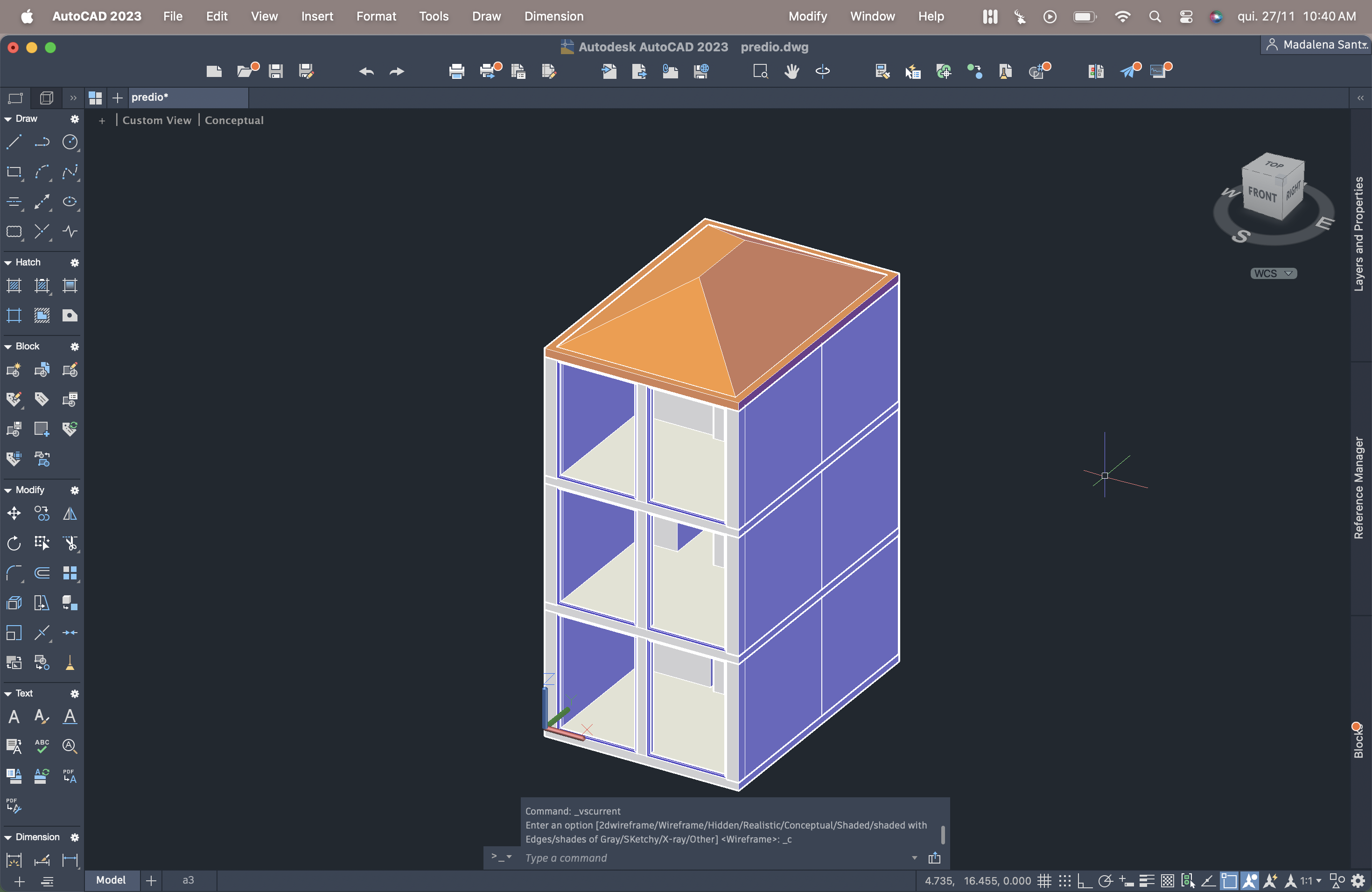Click the Undo arrow in toolbar
The image size is (1372, 892).
click(366, 71)
